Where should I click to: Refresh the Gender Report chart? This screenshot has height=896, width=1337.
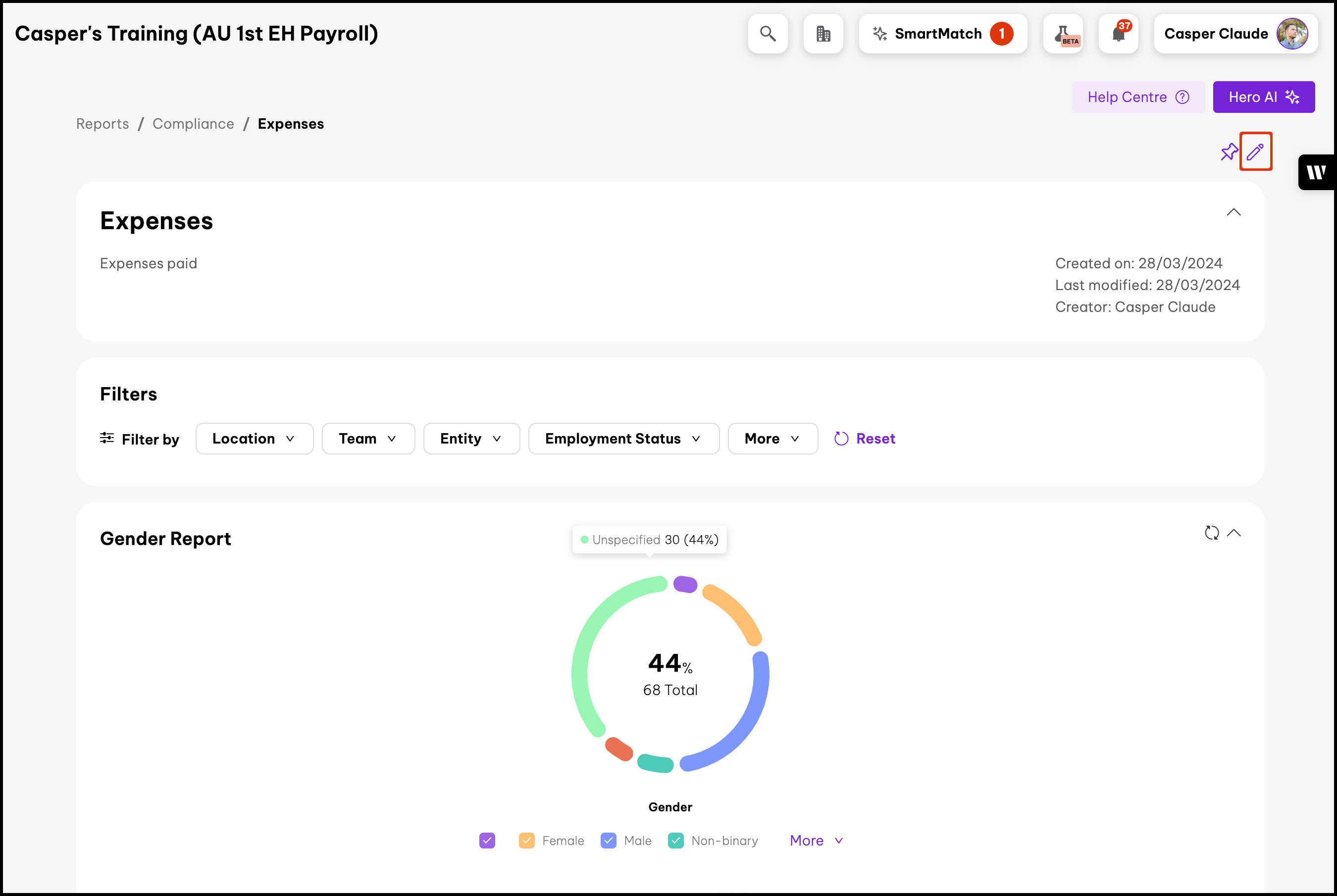tap(1211, 533)
